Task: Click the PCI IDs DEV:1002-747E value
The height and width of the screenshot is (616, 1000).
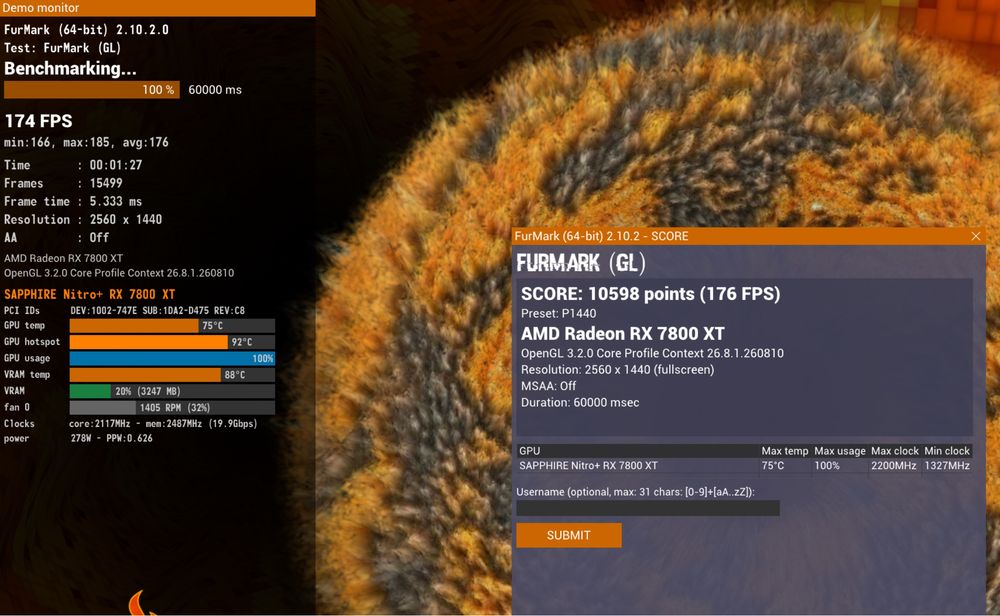Action: pyautogui.click(x=158, y=311)
